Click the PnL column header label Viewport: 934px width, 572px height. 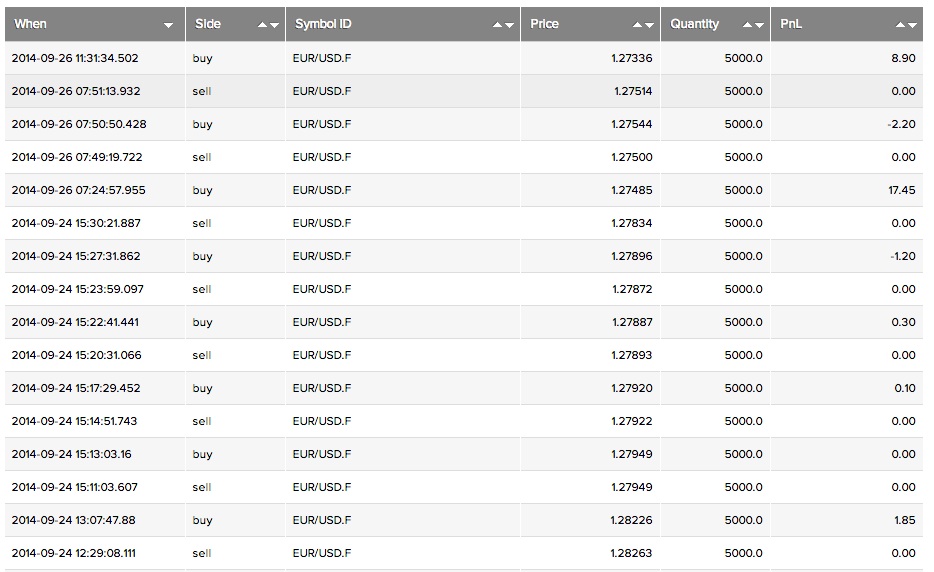tap(791, 24)
